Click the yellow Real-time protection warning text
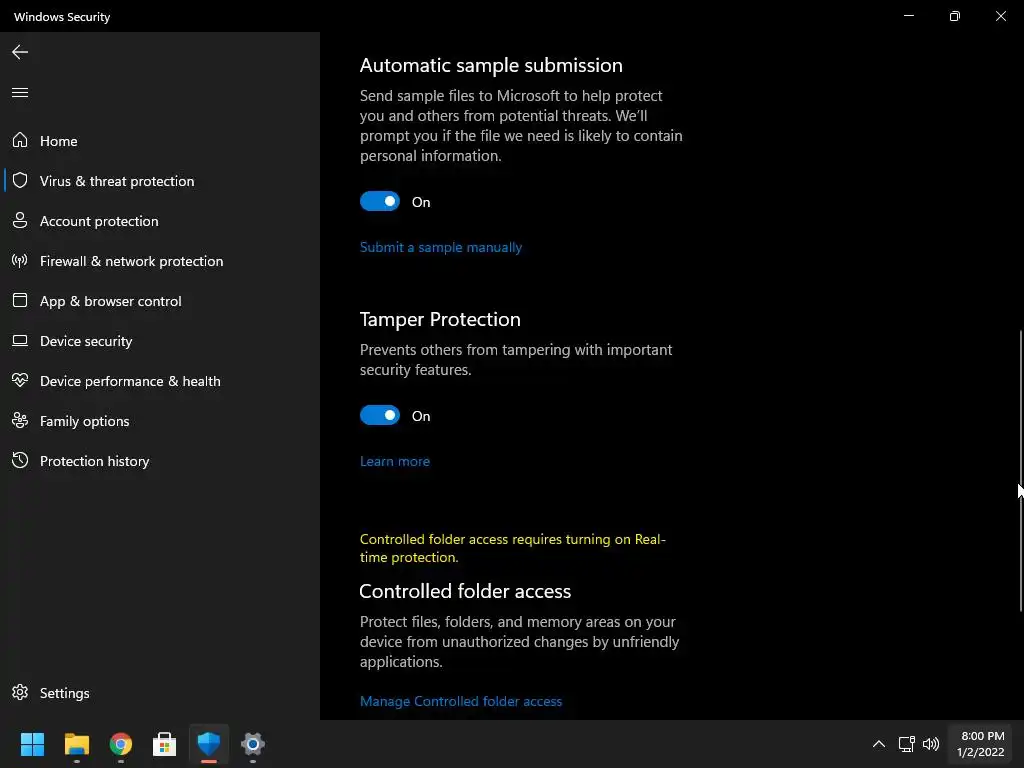Image resolution: width=1024 pixels, height=768 pixels. click(513, 548)
